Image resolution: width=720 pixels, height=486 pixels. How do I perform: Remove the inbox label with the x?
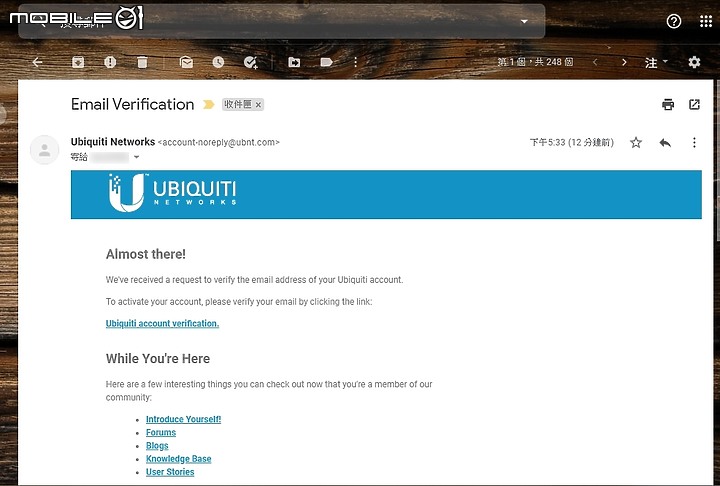[x=258, y=105]
